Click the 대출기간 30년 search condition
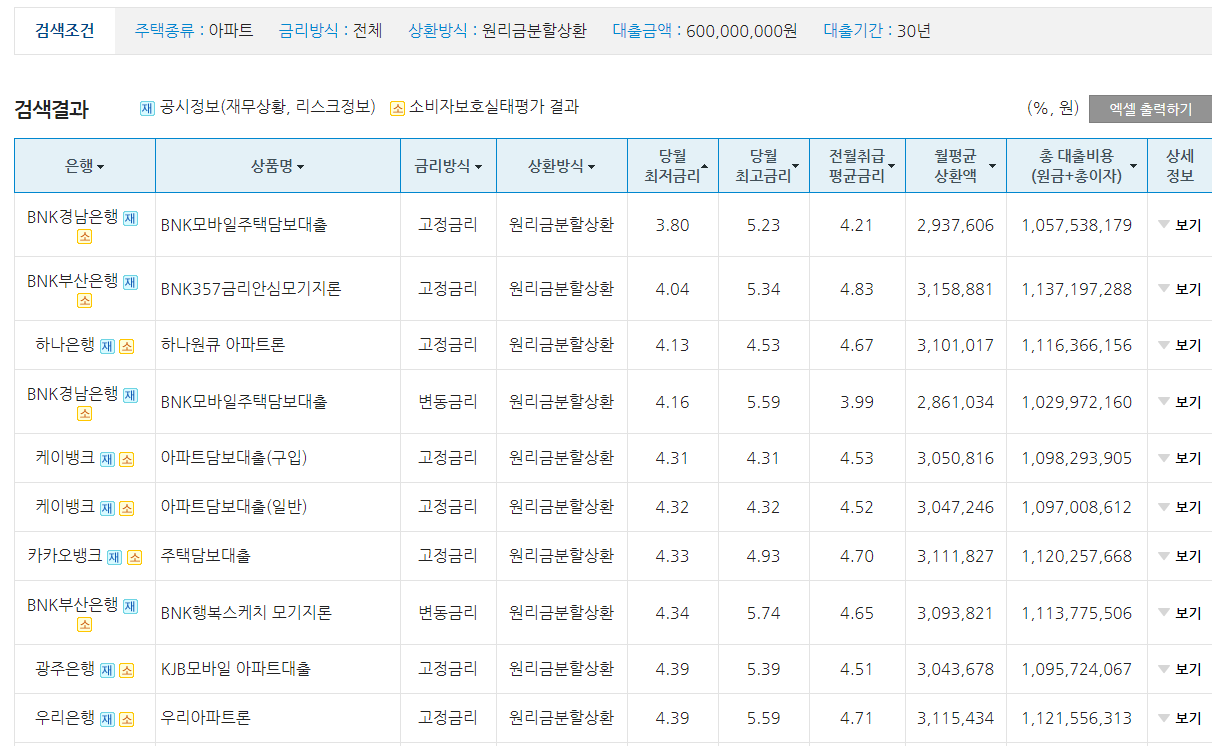 (878, 31)
